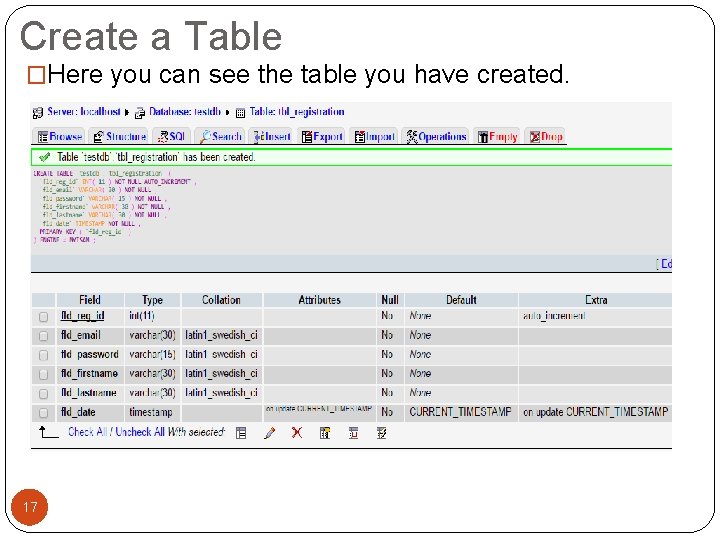Click the green checkmark success icon
The width and height of the screenshot is (720, 540).
pyautogui.click(x=45, y=157)
